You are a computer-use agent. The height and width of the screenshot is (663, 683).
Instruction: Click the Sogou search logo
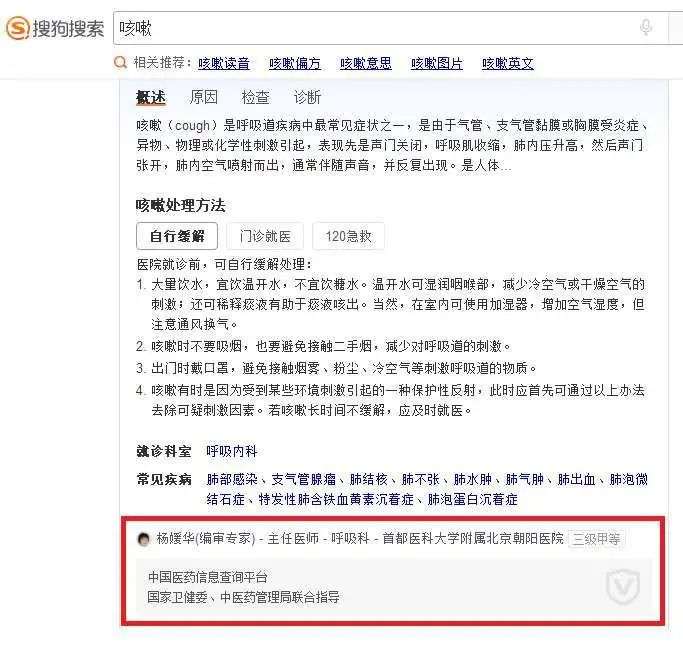55,28
